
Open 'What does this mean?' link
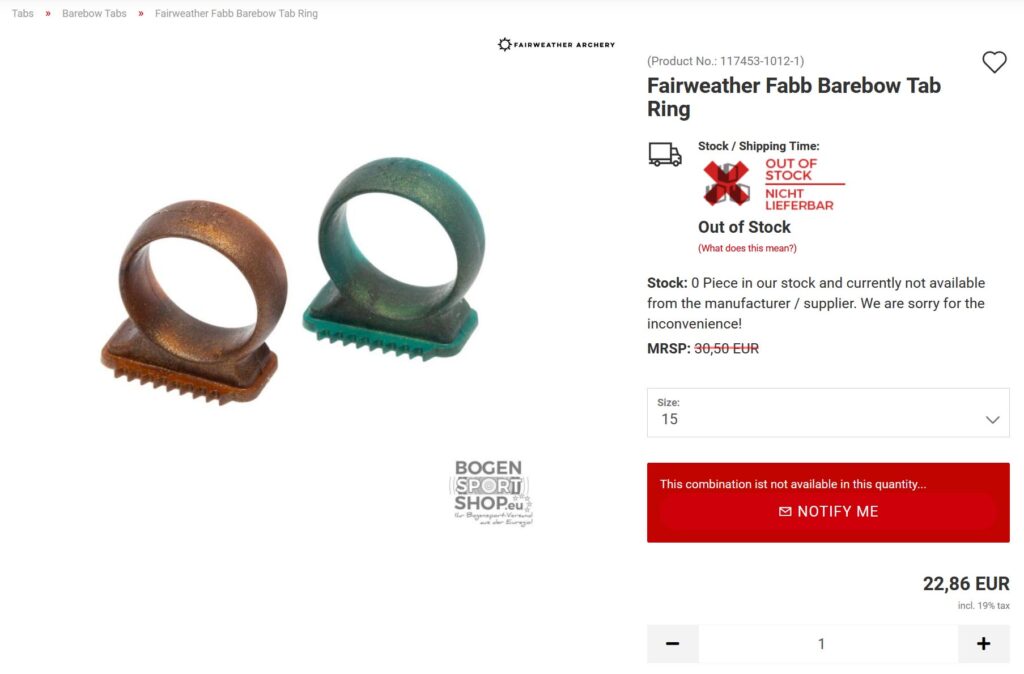747,248
